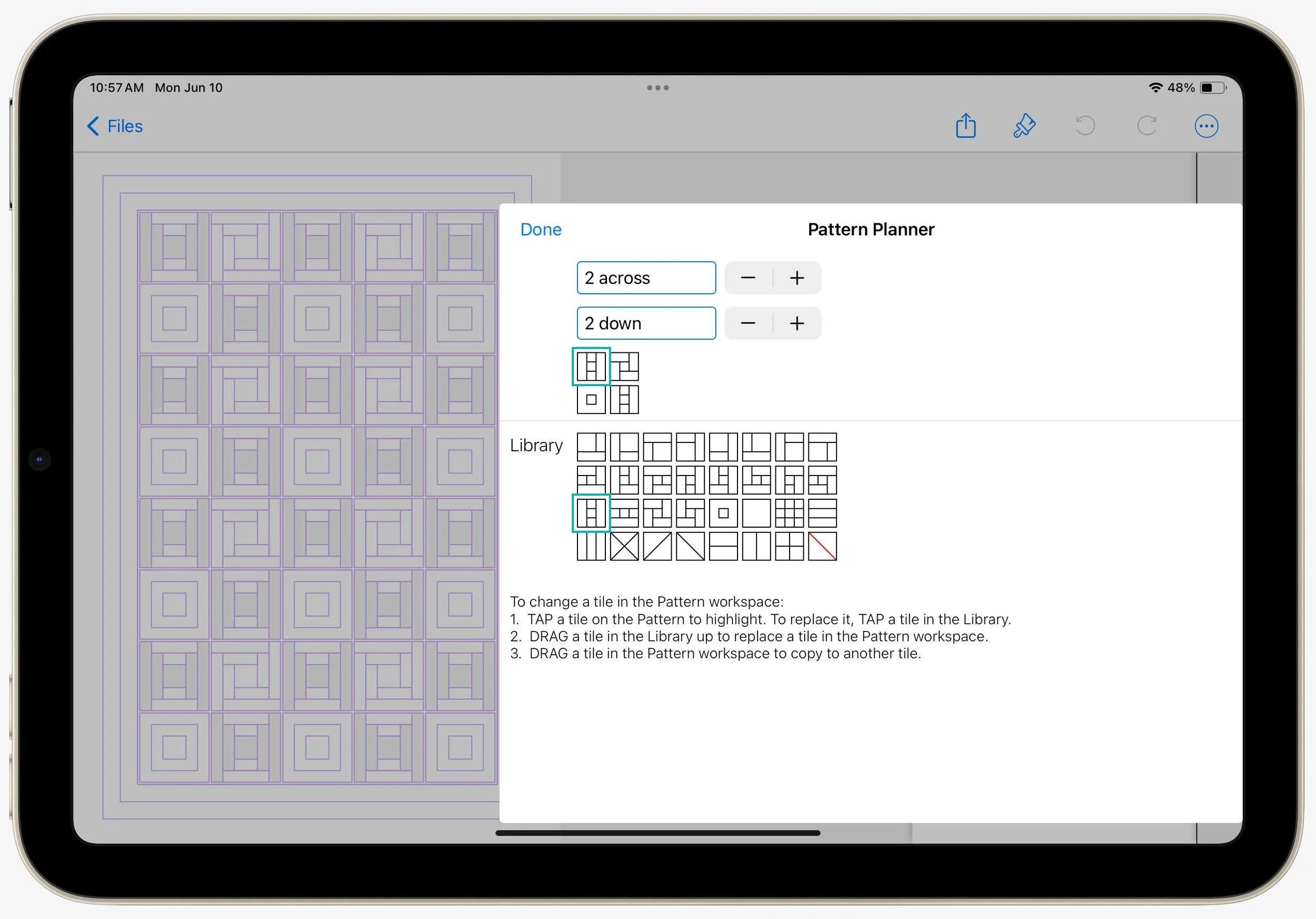The image size is (1316, 919).
Task: Select the nine-patch grid tile in Library
Action: click(790, 513)
